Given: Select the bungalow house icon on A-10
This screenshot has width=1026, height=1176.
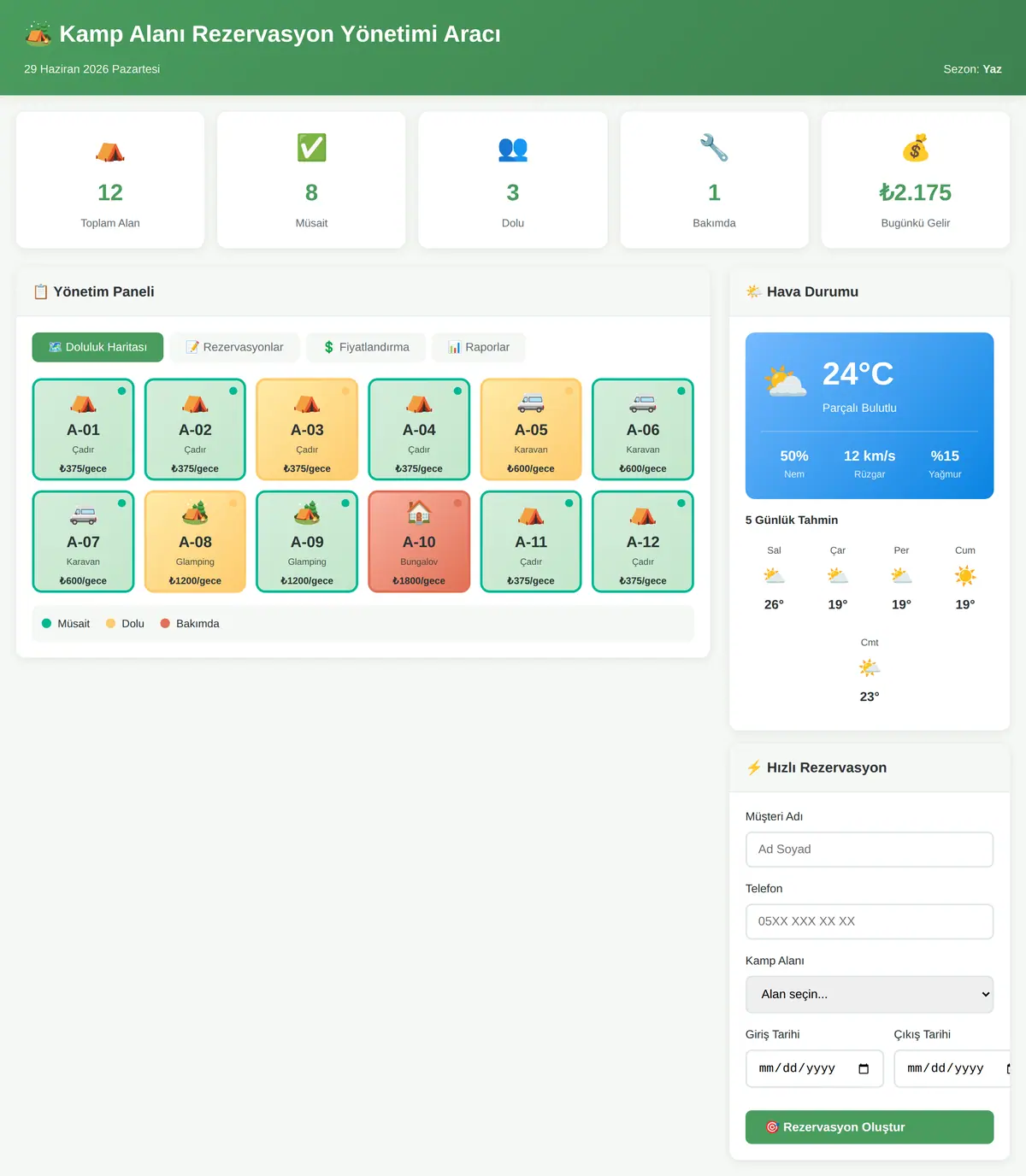Looking at the screenshot, I should [419, 513].
